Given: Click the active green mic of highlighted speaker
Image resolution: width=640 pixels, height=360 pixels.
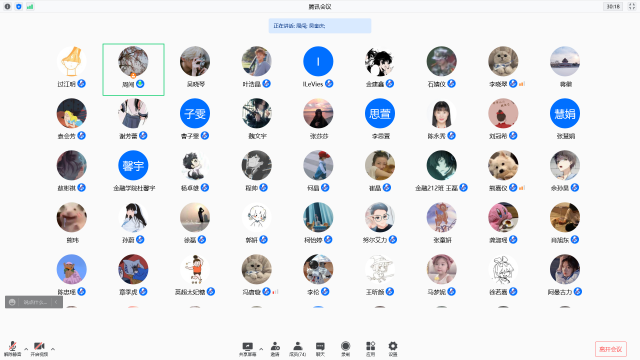Looking at the screenshot, I should tap(140, 84).
